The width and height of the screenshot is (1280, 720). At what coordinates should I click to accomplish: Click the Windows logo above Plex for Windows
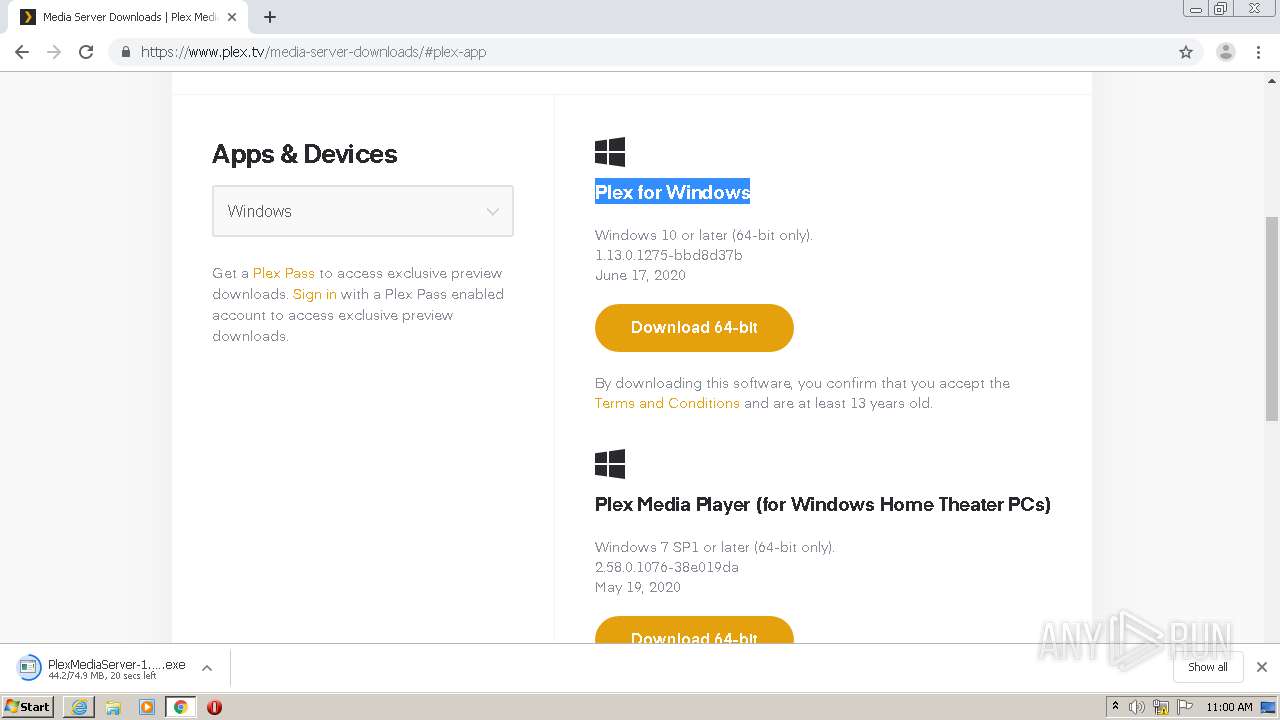pyautogui.click(x=610, y=152)
